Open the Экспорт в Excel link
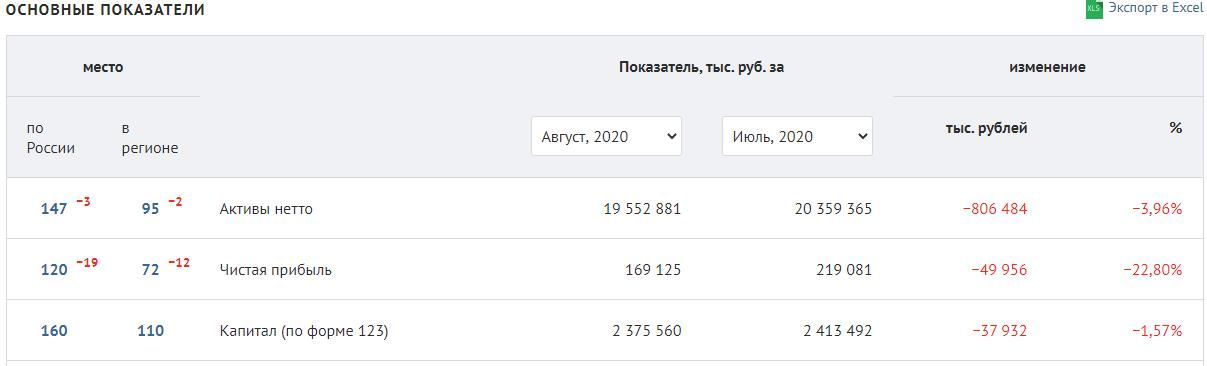 [x=1155, y=8]
